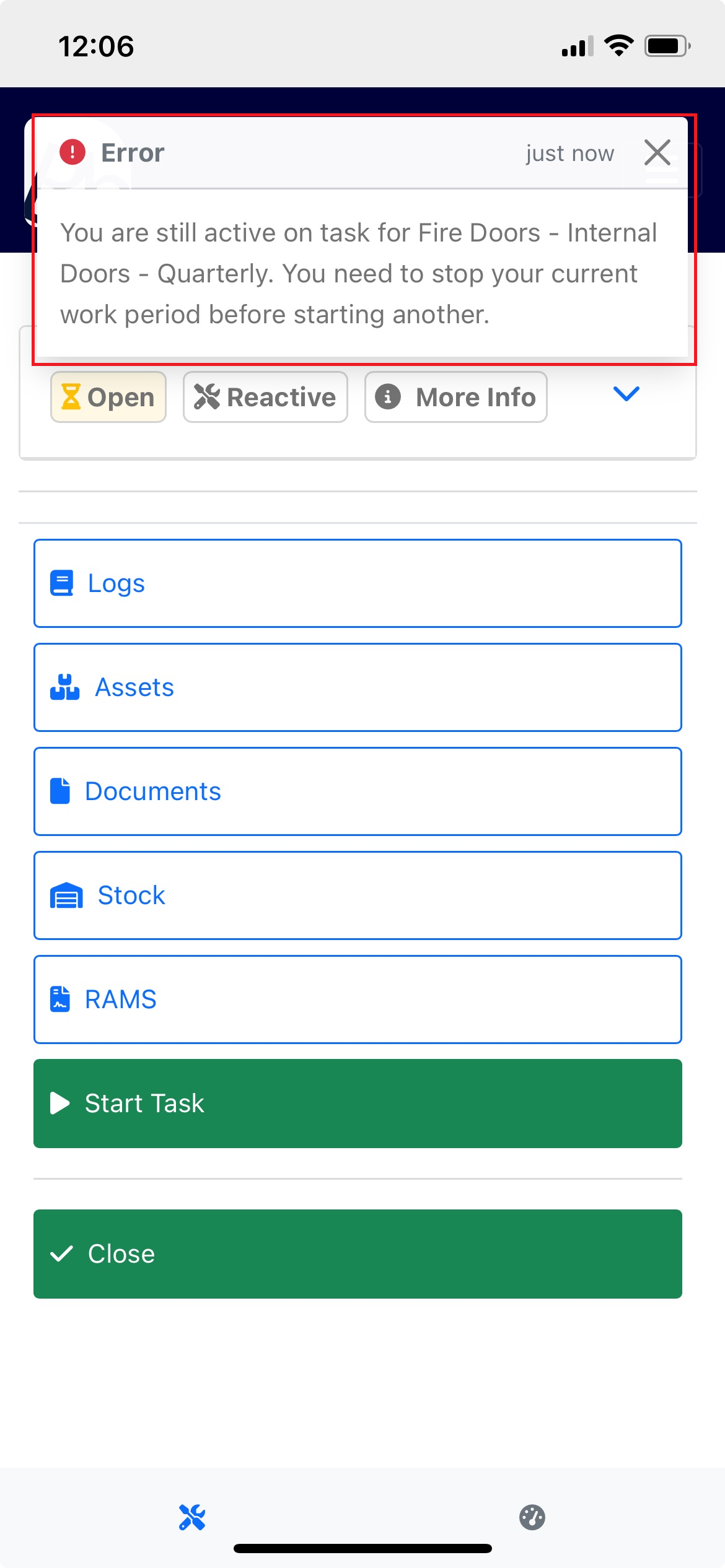Expand the task card chevron

click(x=626, y=394)
